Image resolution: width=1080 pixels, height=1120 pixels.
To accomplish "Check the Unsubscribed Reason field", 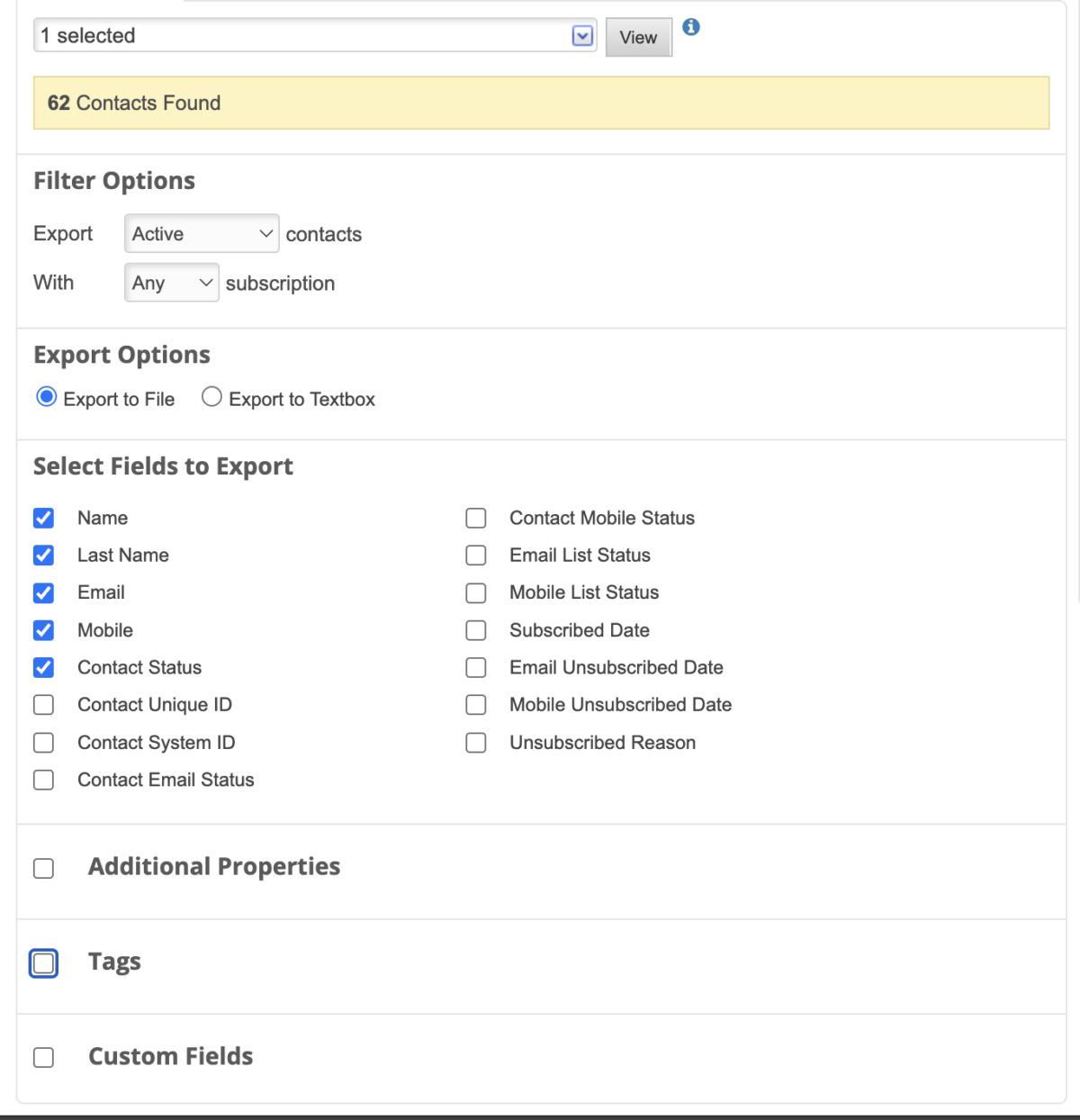I will 476,742.
